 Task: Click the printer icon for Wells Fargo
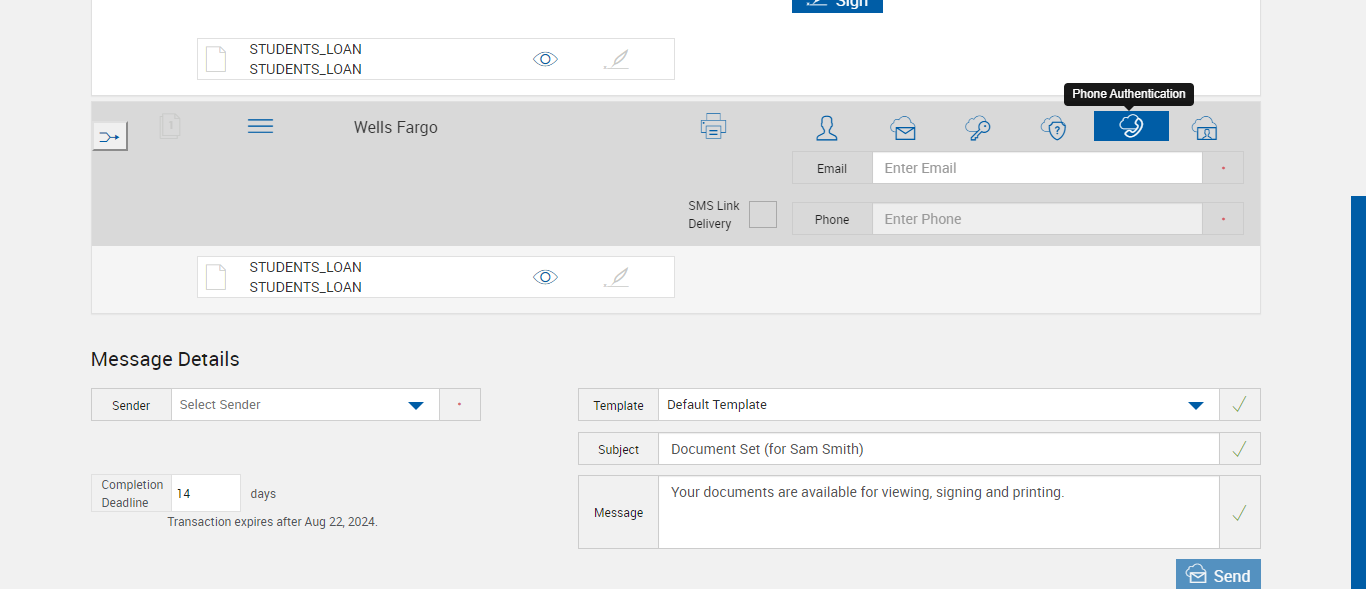tap(713, 126)
